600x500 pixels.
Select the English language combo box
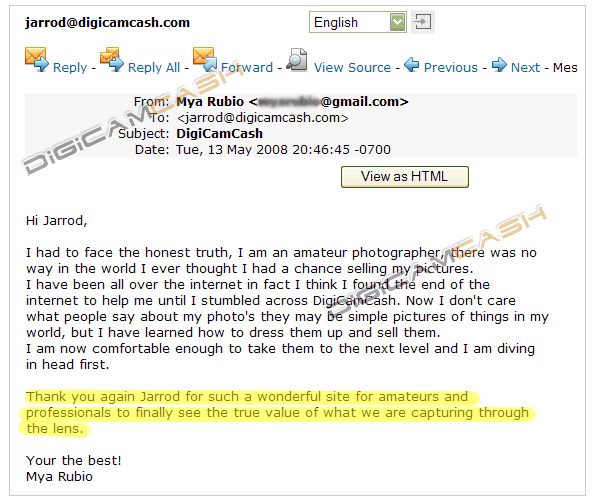click(358, 22)
